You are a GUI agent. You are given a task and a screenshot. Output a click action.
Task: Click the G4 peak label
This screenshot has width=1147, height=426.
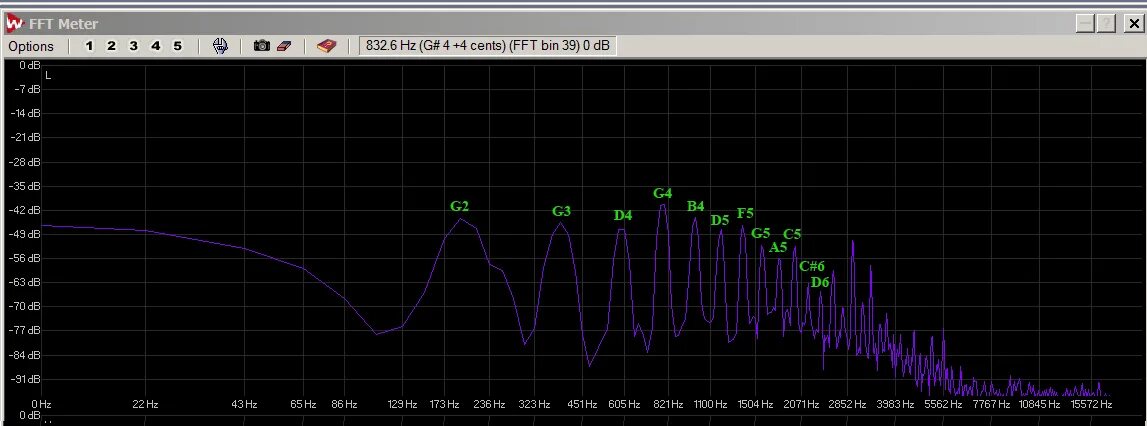point(662,193)
